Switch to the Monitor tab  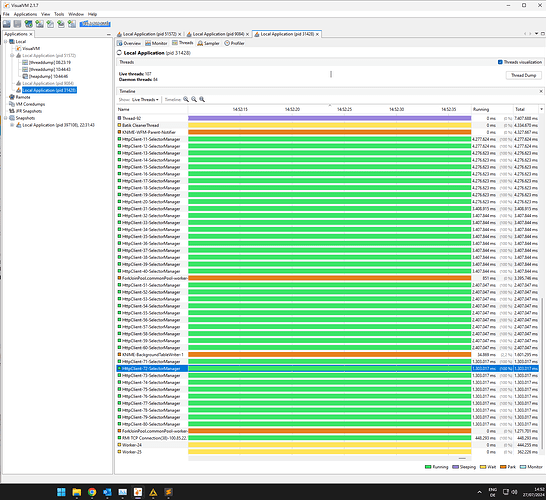[x=156, y=43]
